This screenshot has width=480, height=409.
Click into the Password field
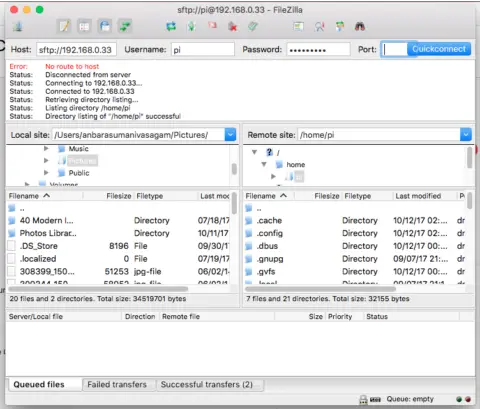pyautogui.click(x=318, y=50)
